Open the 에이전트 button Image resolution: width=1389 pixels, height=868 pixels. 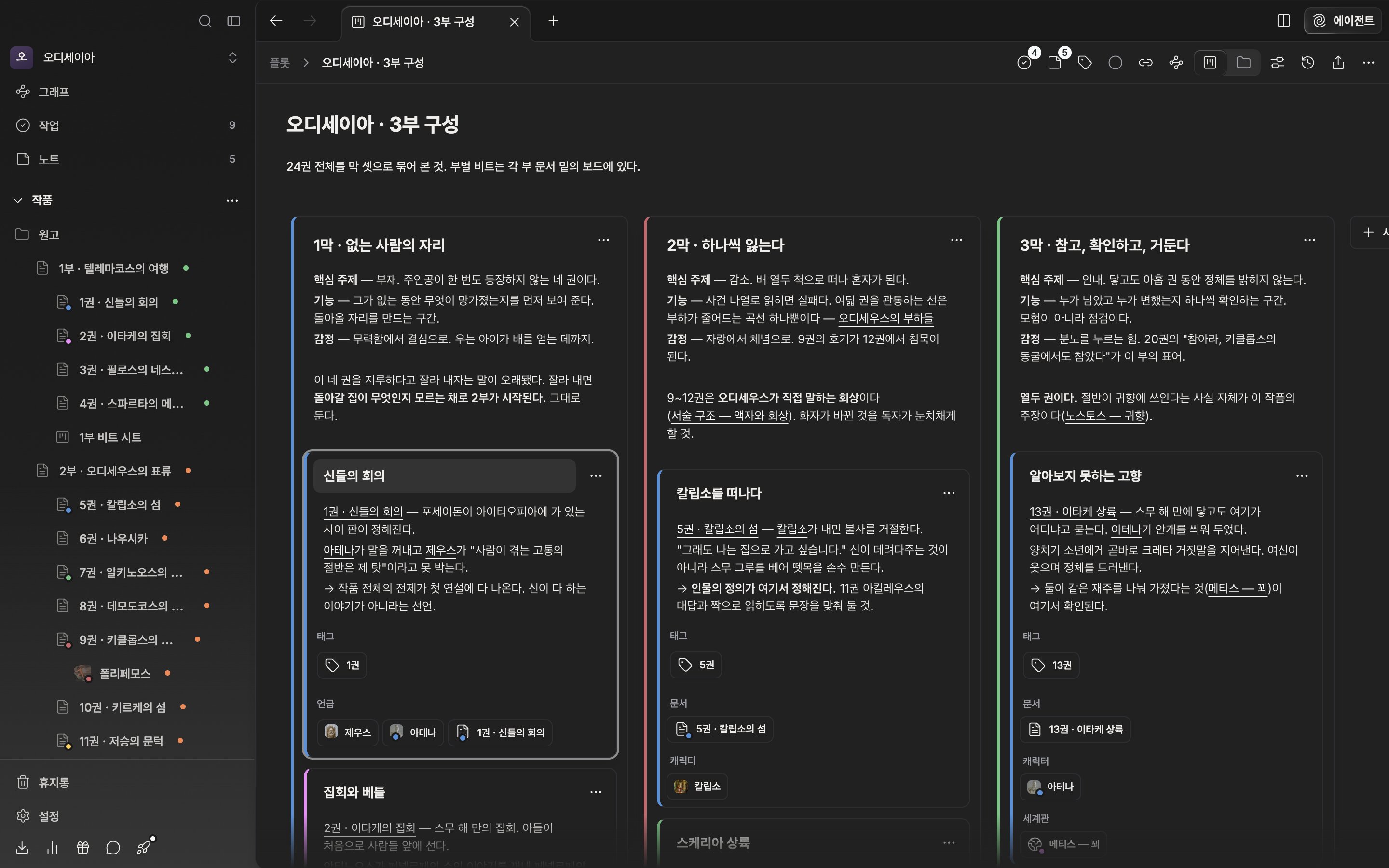[1343, 21]
